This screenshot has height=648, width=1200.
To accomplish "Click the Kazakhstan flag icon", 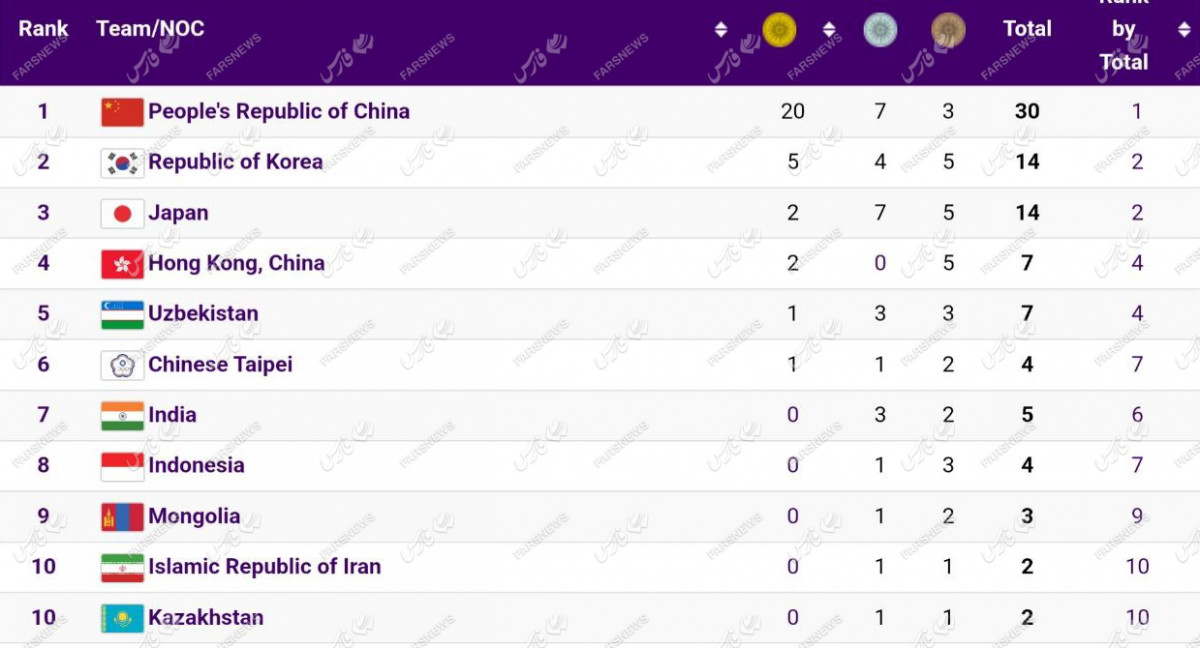I will [x=122, y=618].
